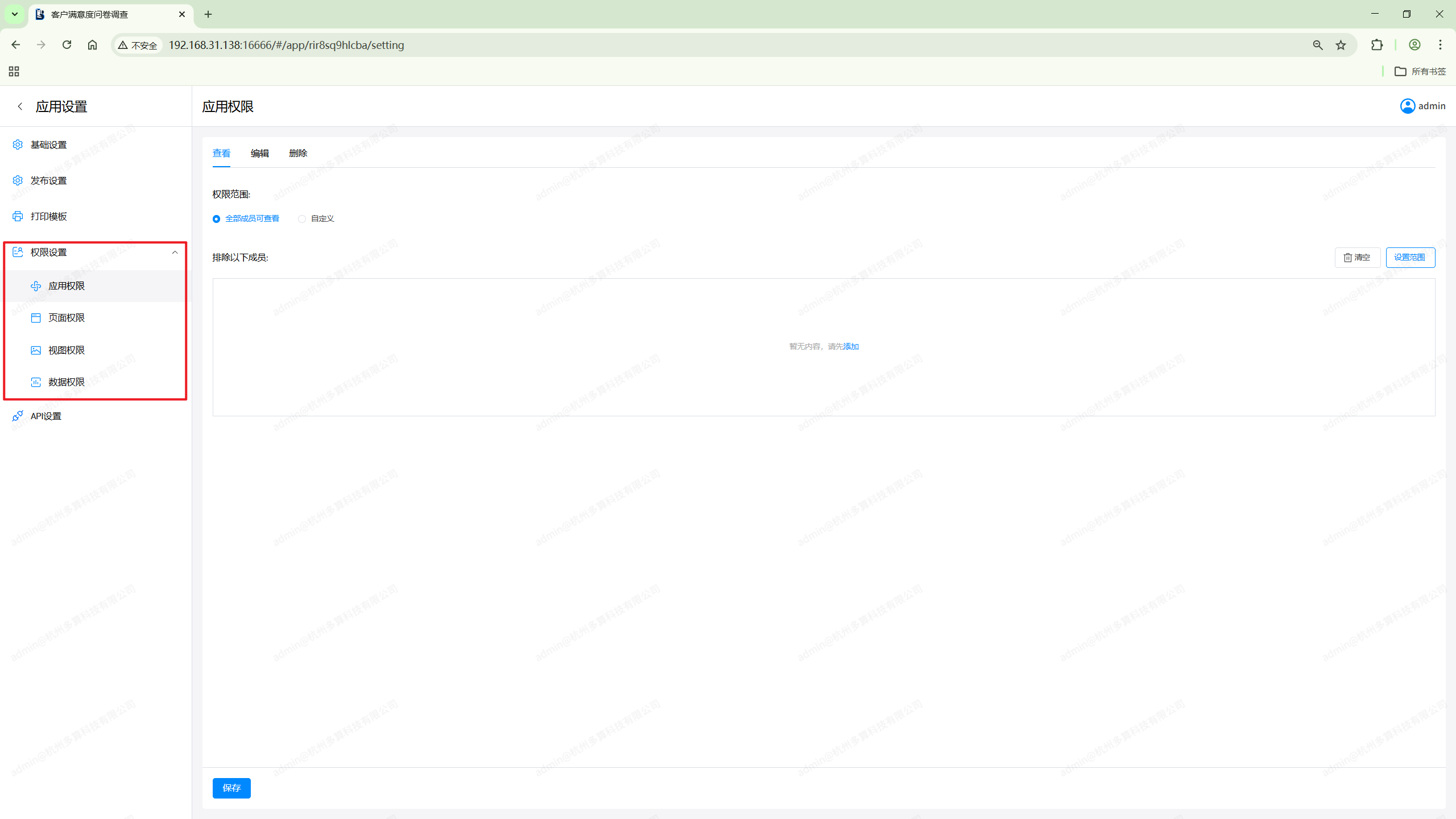Switch to the 删除 tab

click(x=298, y=154)
